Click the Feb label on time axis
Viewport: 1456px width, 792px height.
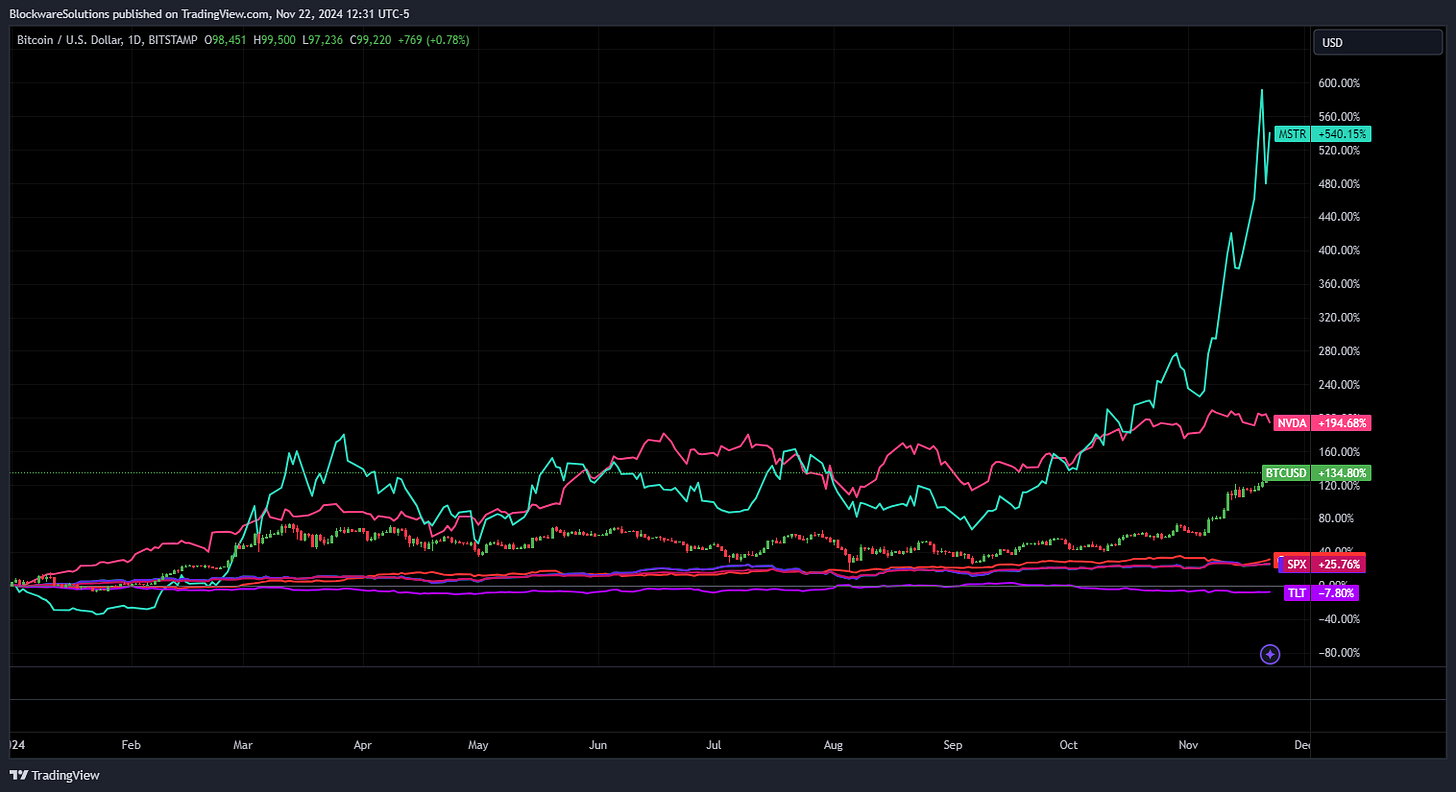point(130,745)
